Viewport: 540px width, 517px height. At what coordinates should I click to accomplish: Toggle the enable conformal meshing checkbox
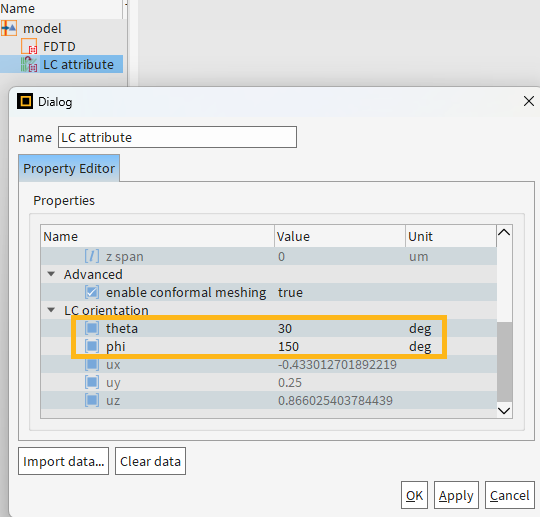point(92,292)
